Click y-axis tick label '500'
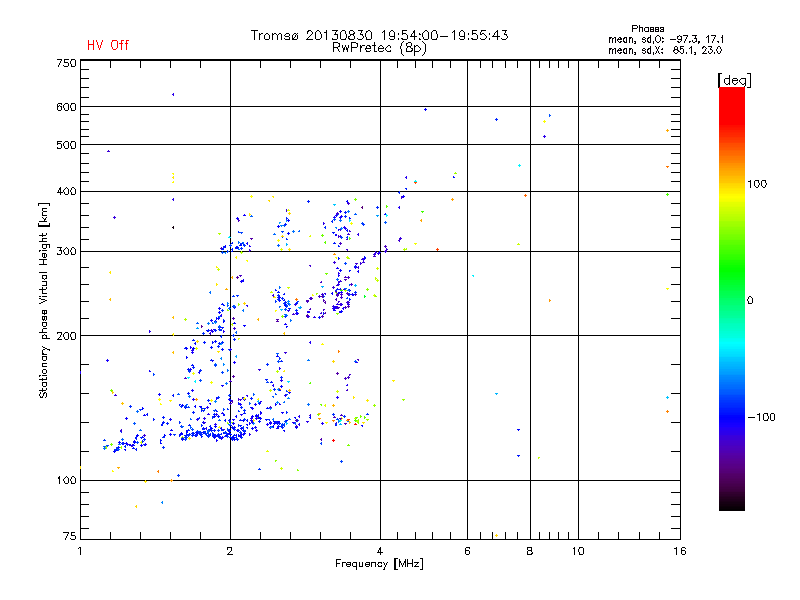The image size is (800, 600). tap(66, 145)
